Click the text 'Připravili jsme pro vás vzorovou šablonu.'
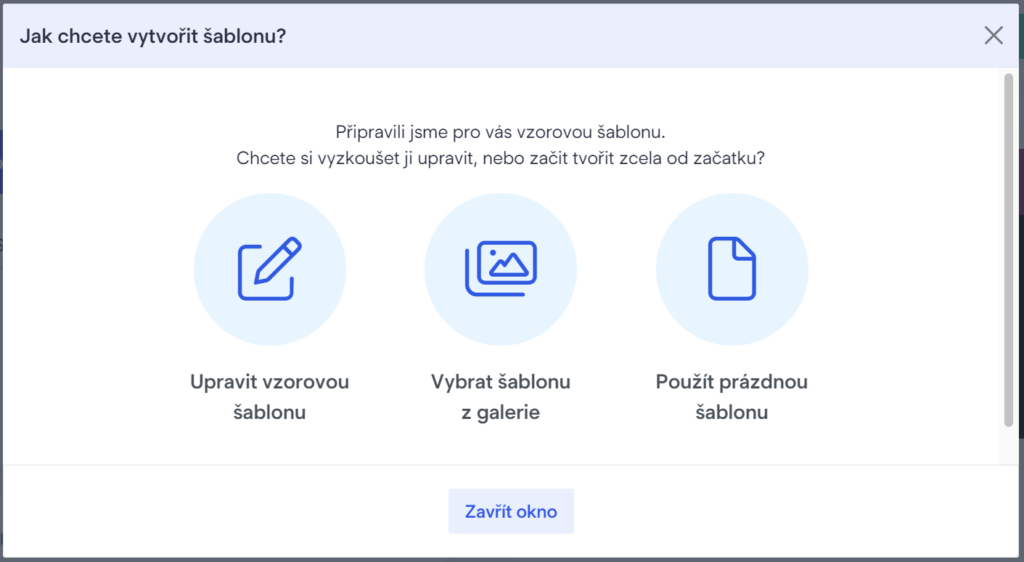 click(x=500, y=132)
